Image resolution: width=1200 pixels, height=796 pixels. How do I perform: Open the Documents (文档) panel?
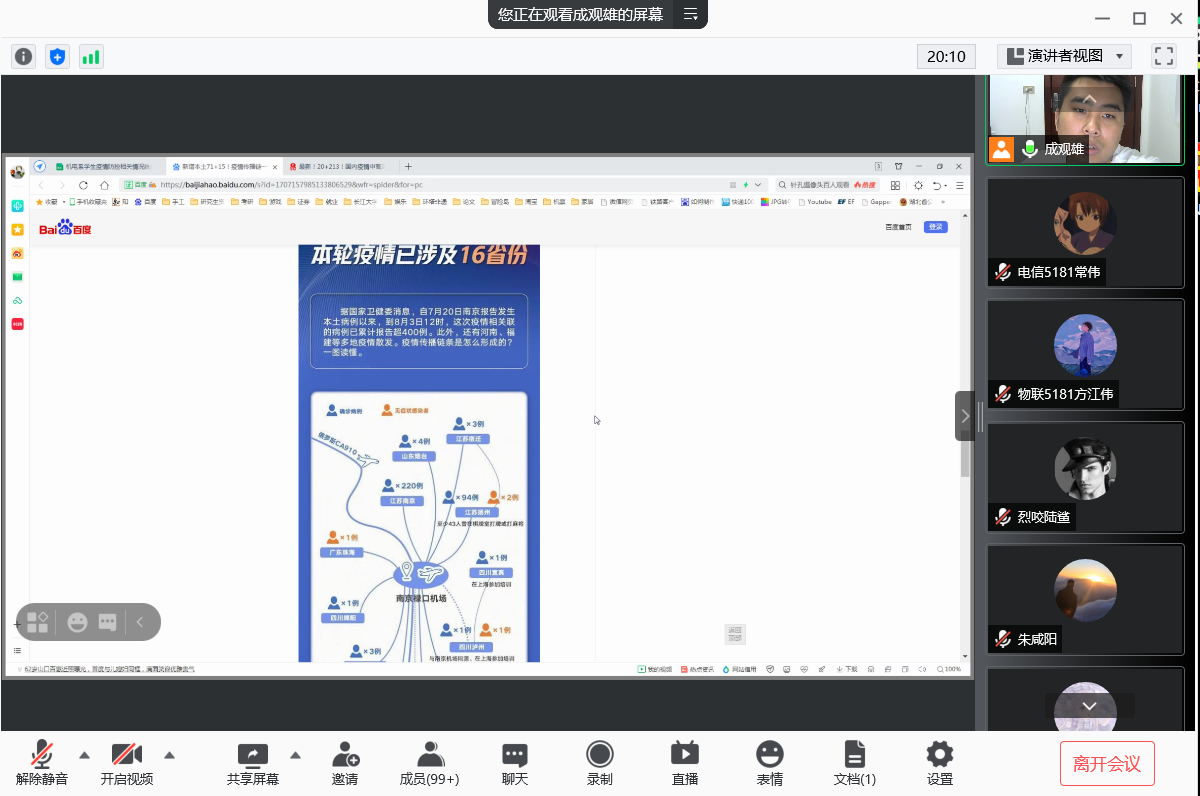[x=855, y=763]
